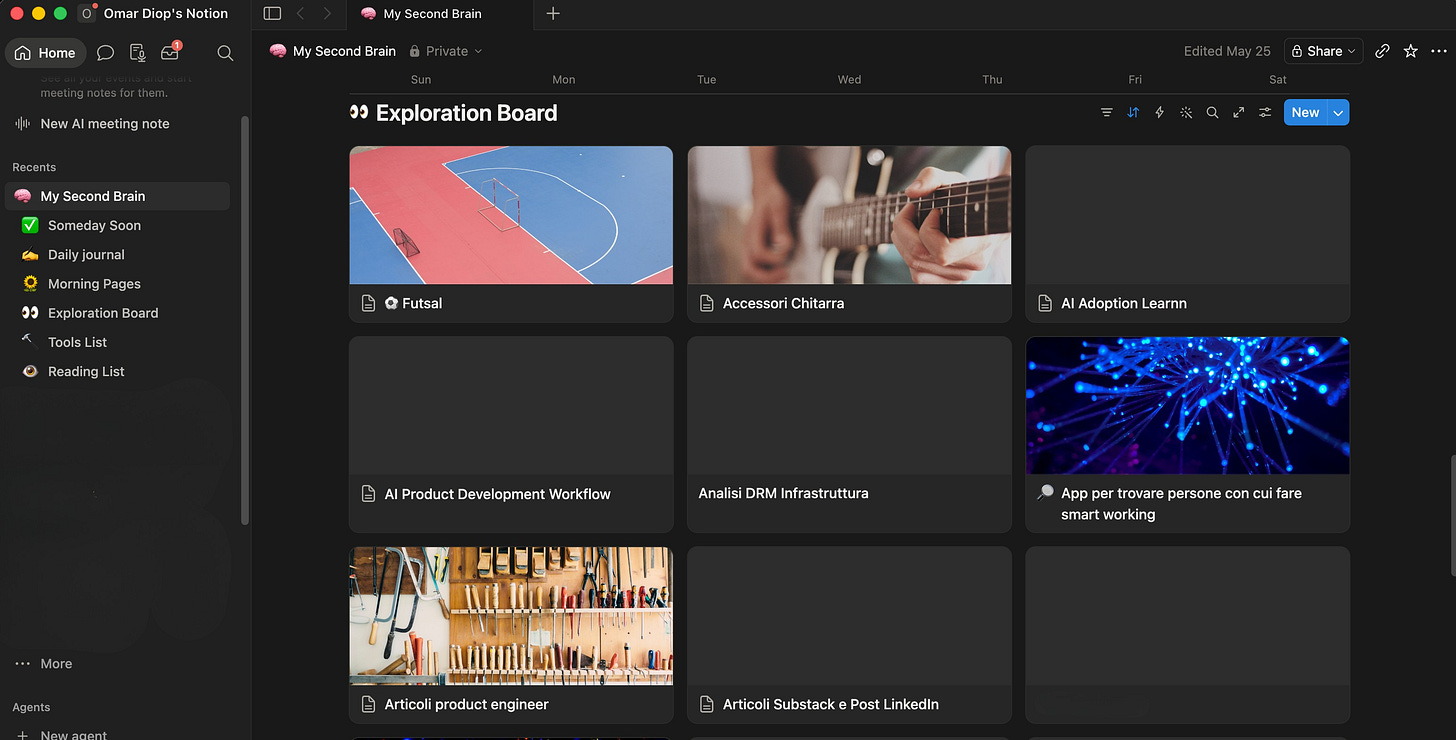Open My Second Brain in Recents

pos(117,196)
